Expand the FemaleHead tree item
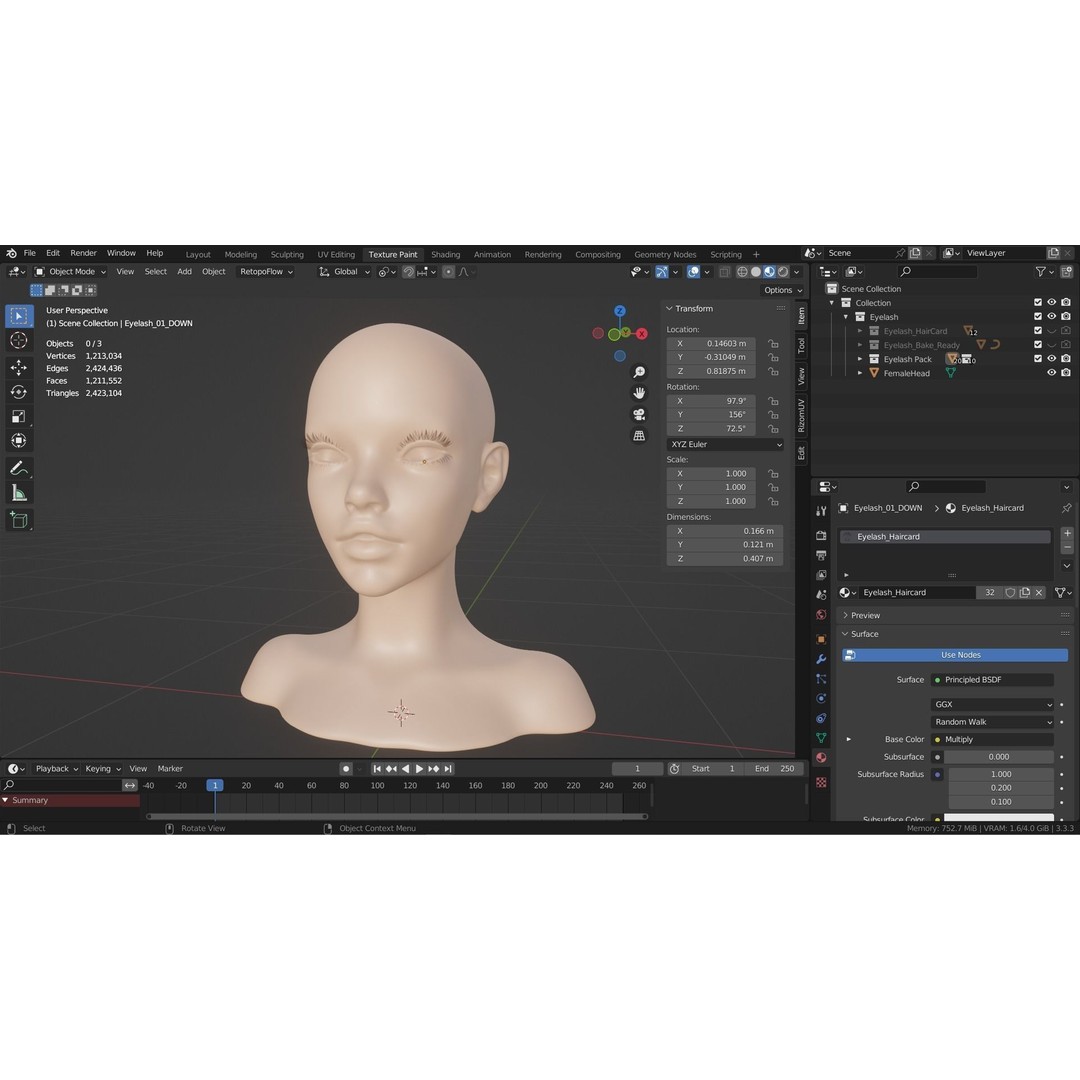This screenshot has height=1080, width=1080. point(860,373)
